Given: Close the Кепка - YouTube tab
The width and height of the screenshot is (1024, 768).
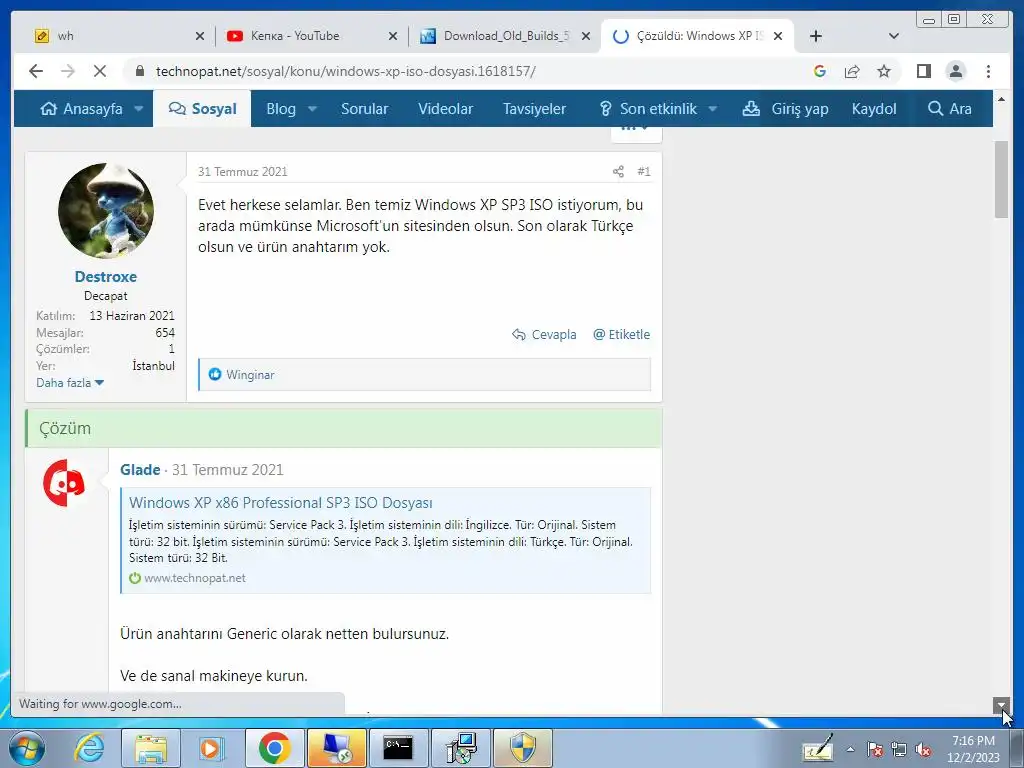Looking at the screenshot, I should click(392, 36).
